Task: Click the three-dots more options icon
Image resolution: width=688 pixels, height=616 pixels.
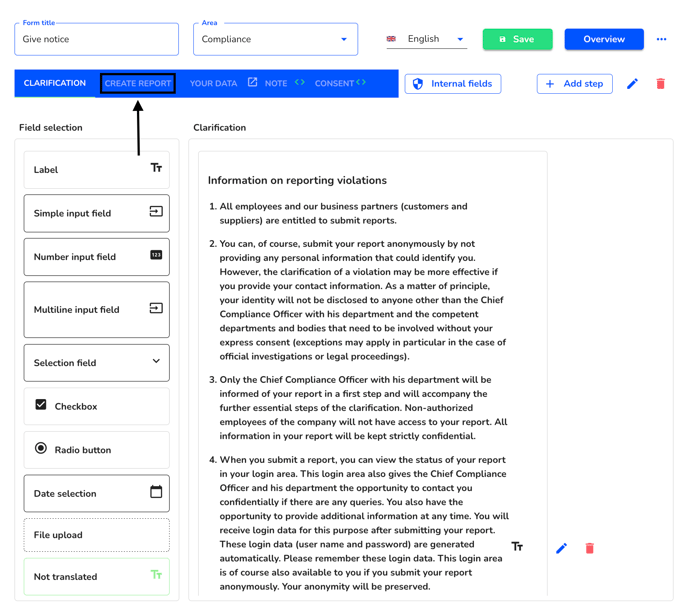Action: click(x=661, y=39)
